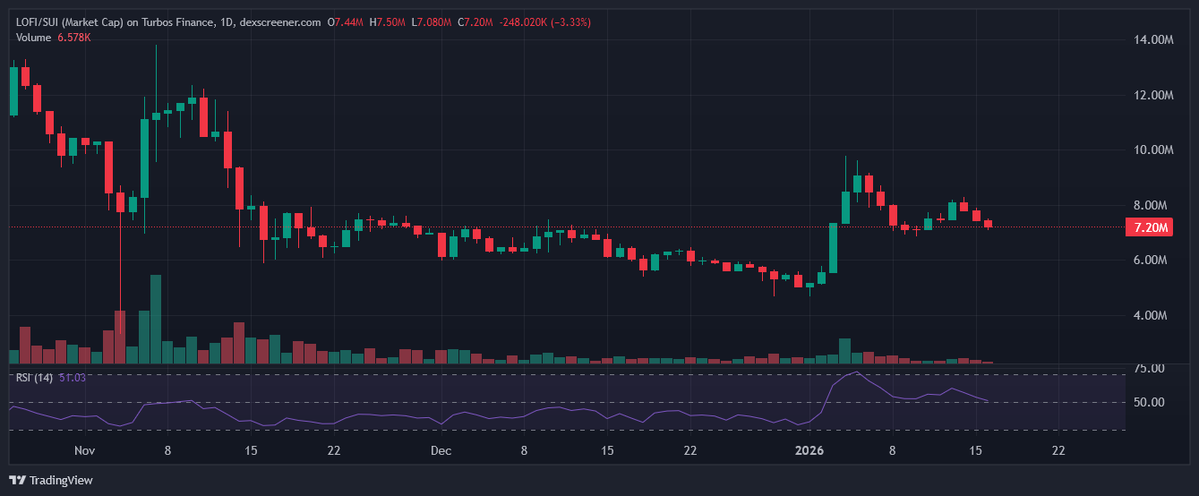Image resolution: width=1199 pixels, height=496 pixels.
Task: Click the 14.00M price axis label
Action: tap(1151, 40)
